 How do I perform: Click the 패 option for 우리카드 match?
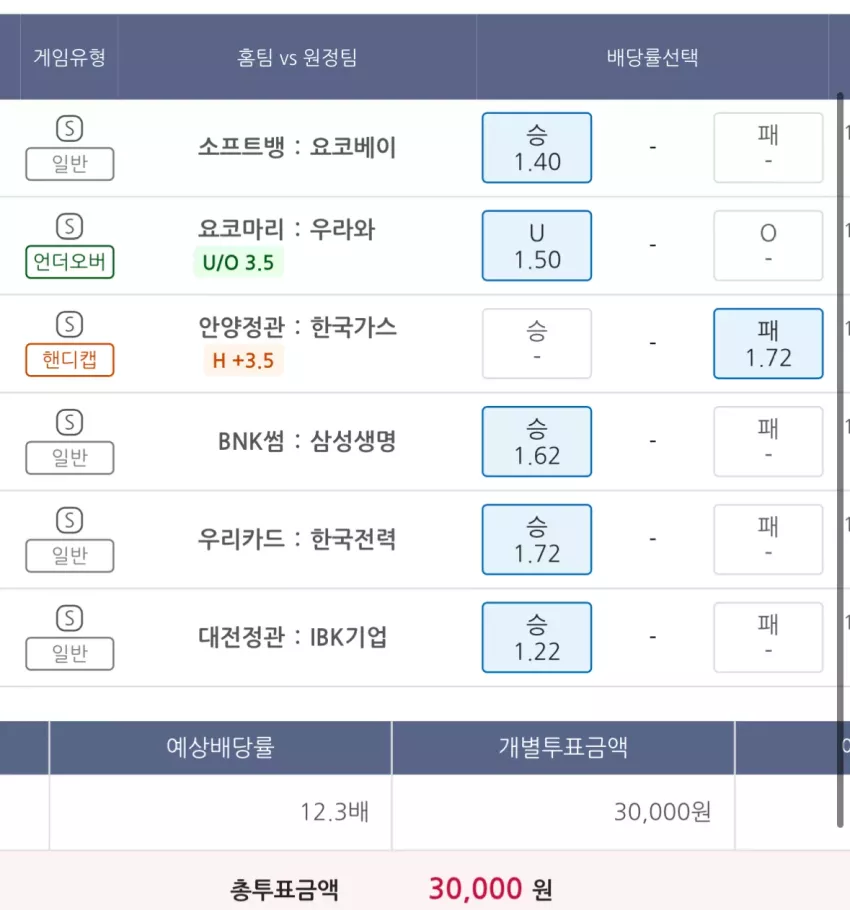pos(768,540)
